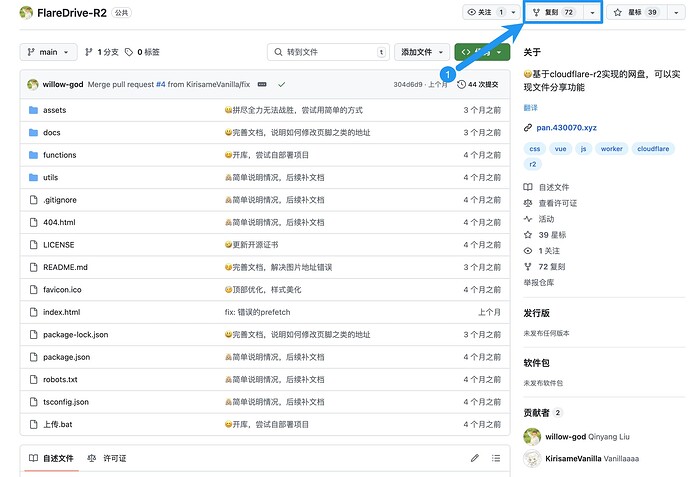Screen dimensions: 690x477
Task: Expand the main branch dropdown
Action: 49,52
